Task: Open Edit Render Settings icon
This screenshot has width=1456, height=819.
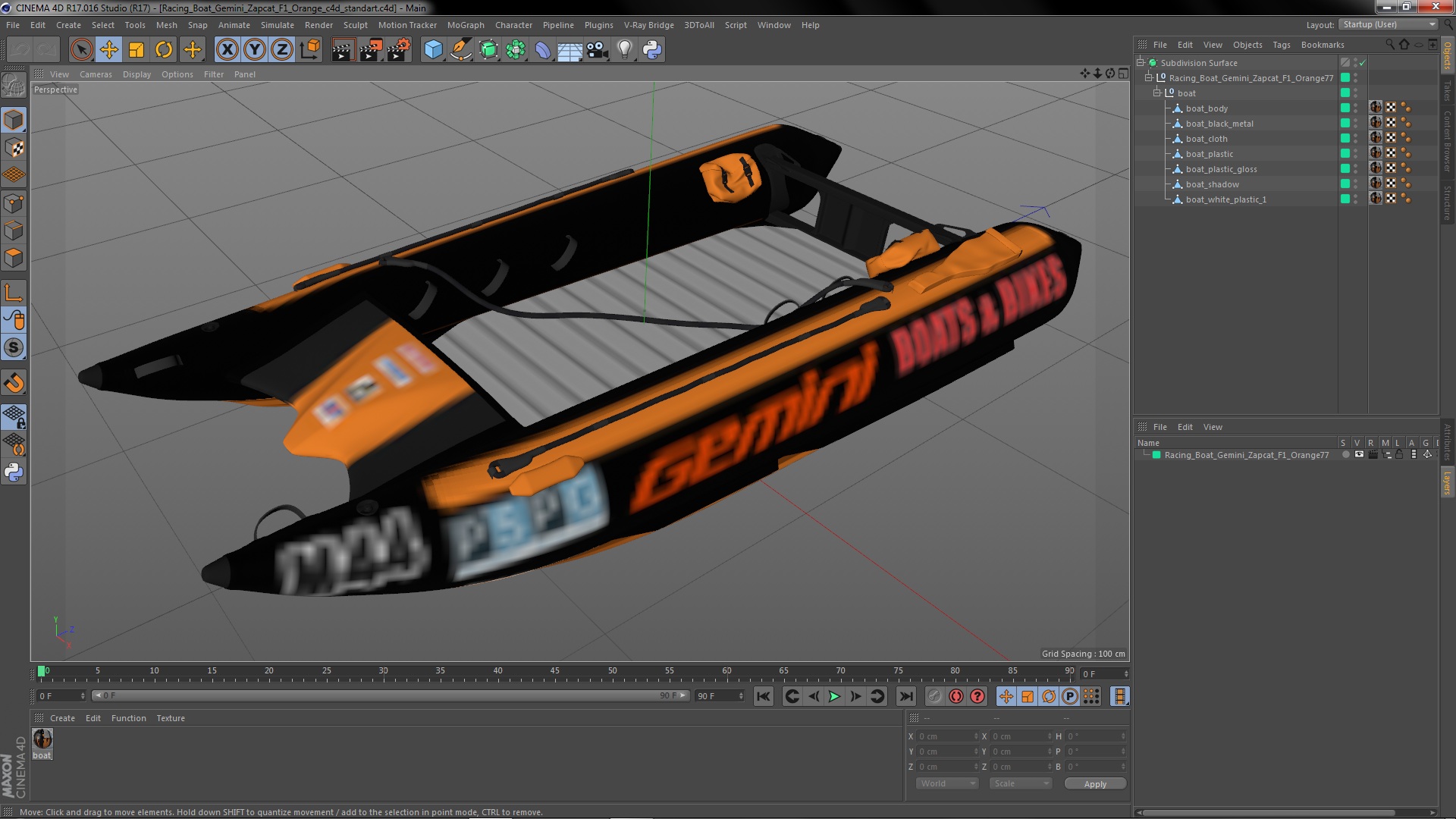Action: 398,50
